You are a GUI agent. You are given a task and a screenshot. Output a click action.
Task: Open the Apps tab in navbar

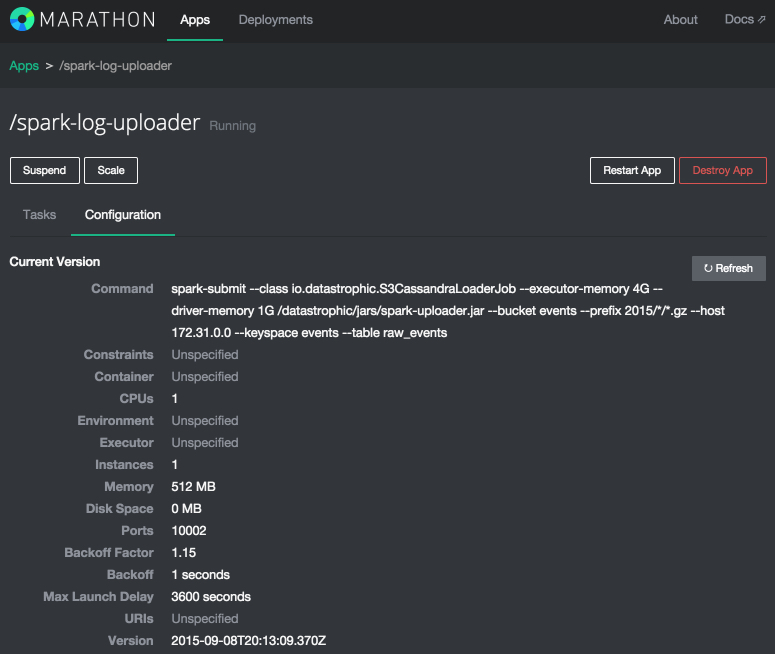195,20
